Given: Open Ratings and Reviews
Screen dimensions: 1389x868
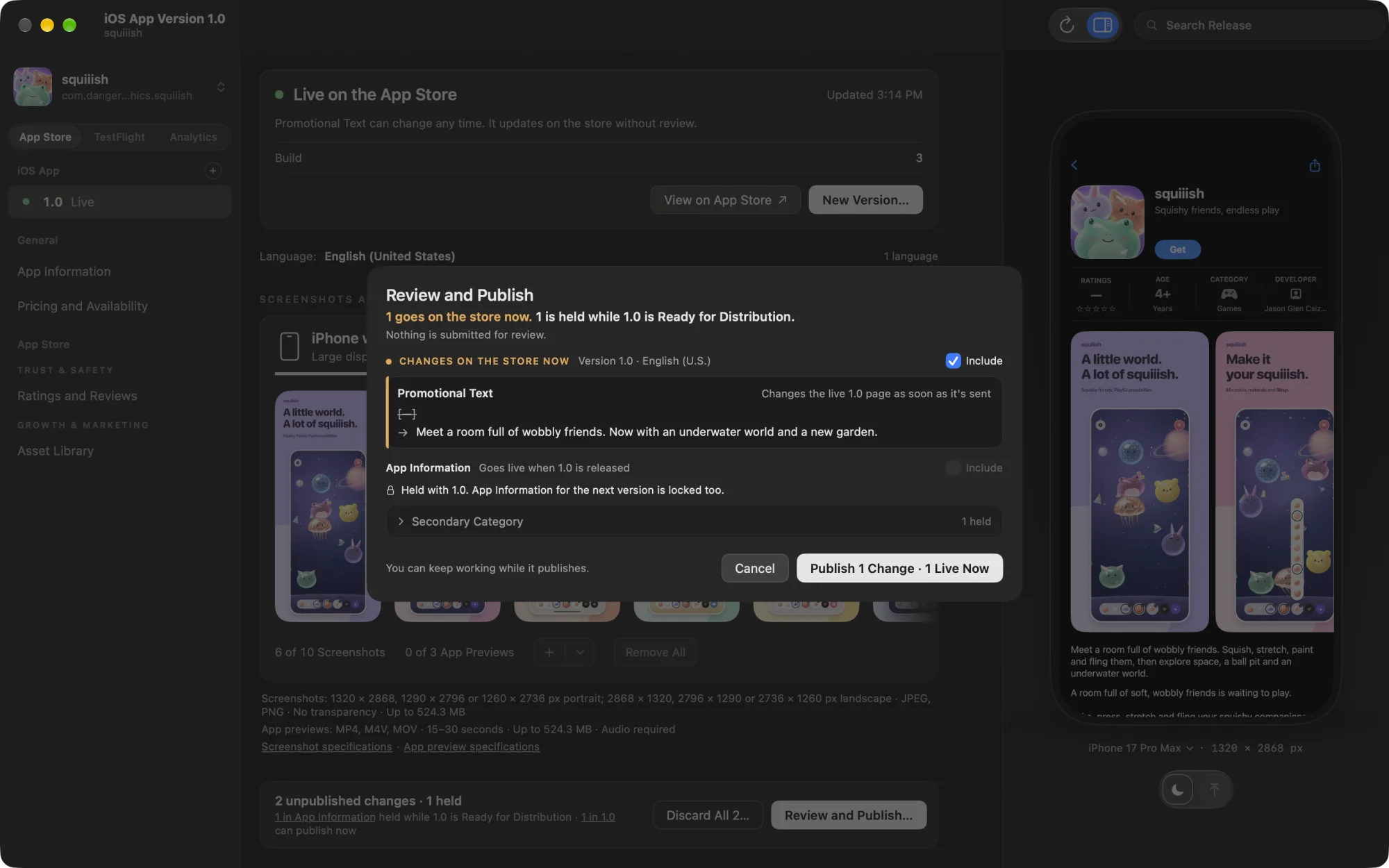Looking at the screenshot, I should (x=77, y=396).
